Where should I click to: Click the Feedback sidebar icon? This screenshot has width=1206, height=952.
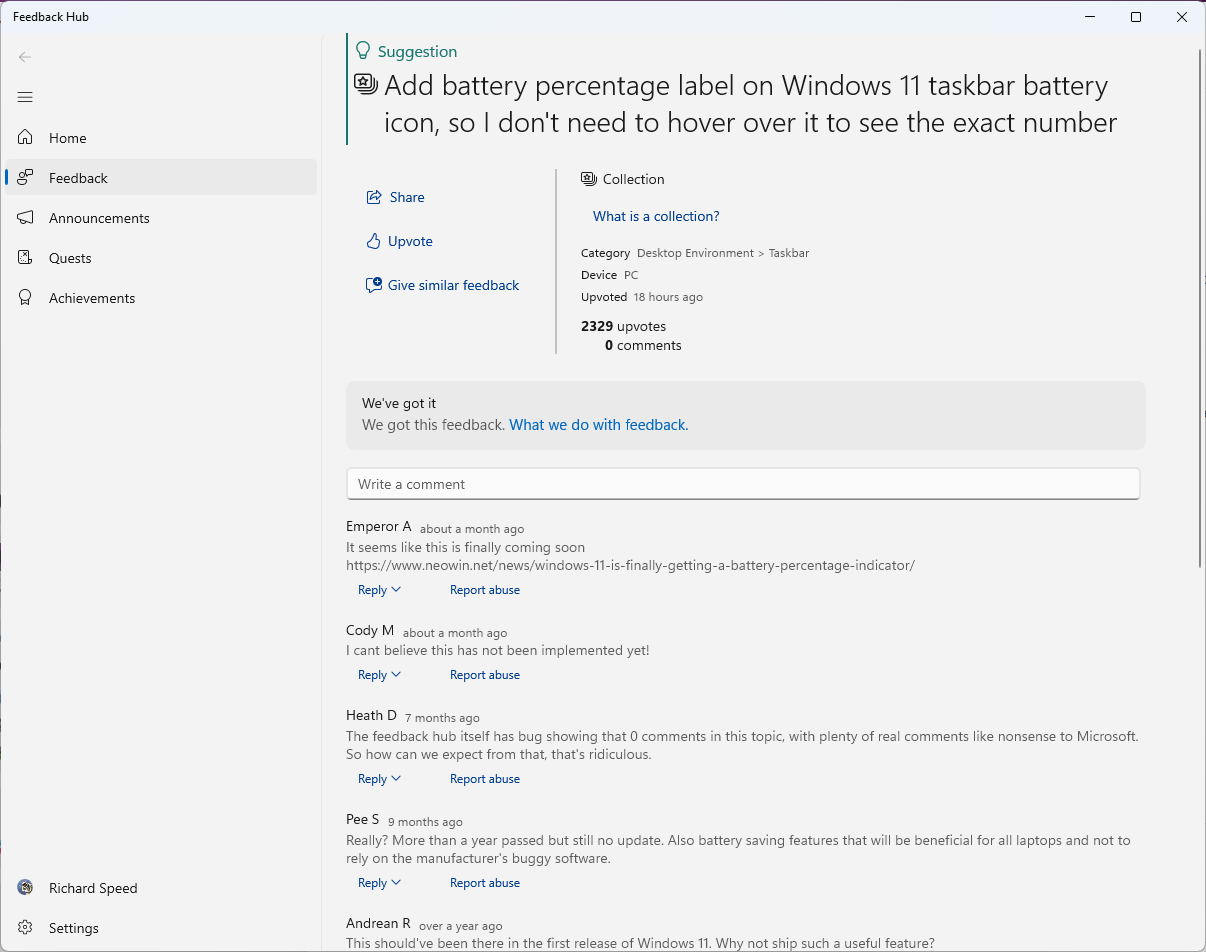[26, 178]
